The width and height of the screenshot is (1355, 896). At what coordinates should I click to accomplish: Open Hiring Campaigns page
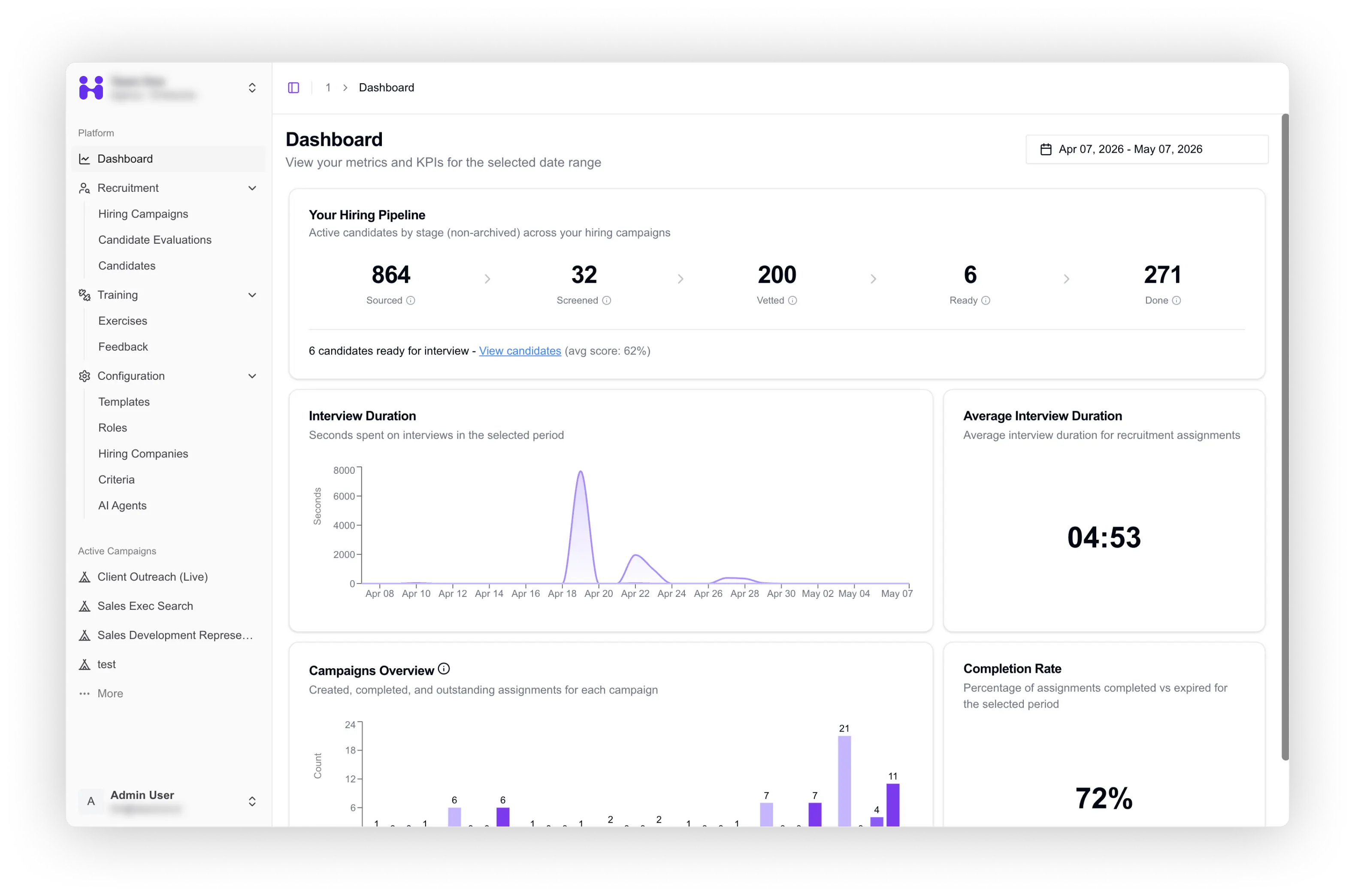143,214
